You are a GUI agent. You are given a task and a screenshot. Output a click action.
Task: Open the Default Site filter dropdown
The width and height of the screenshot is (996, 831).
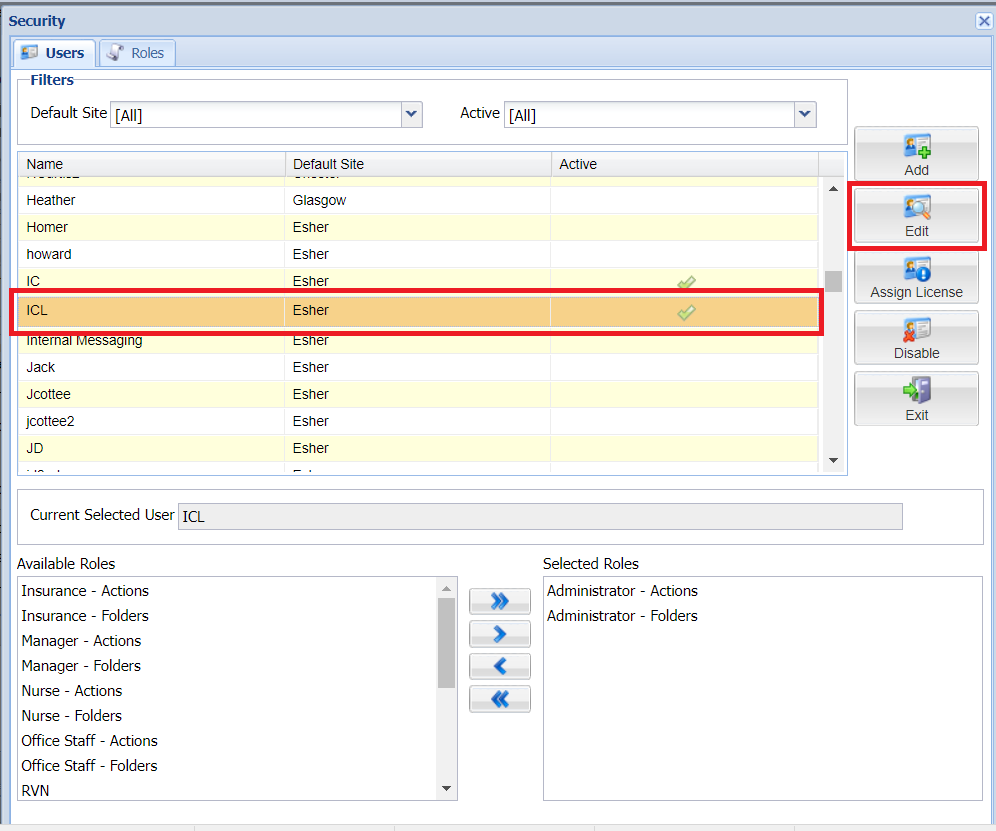(412, 114)
